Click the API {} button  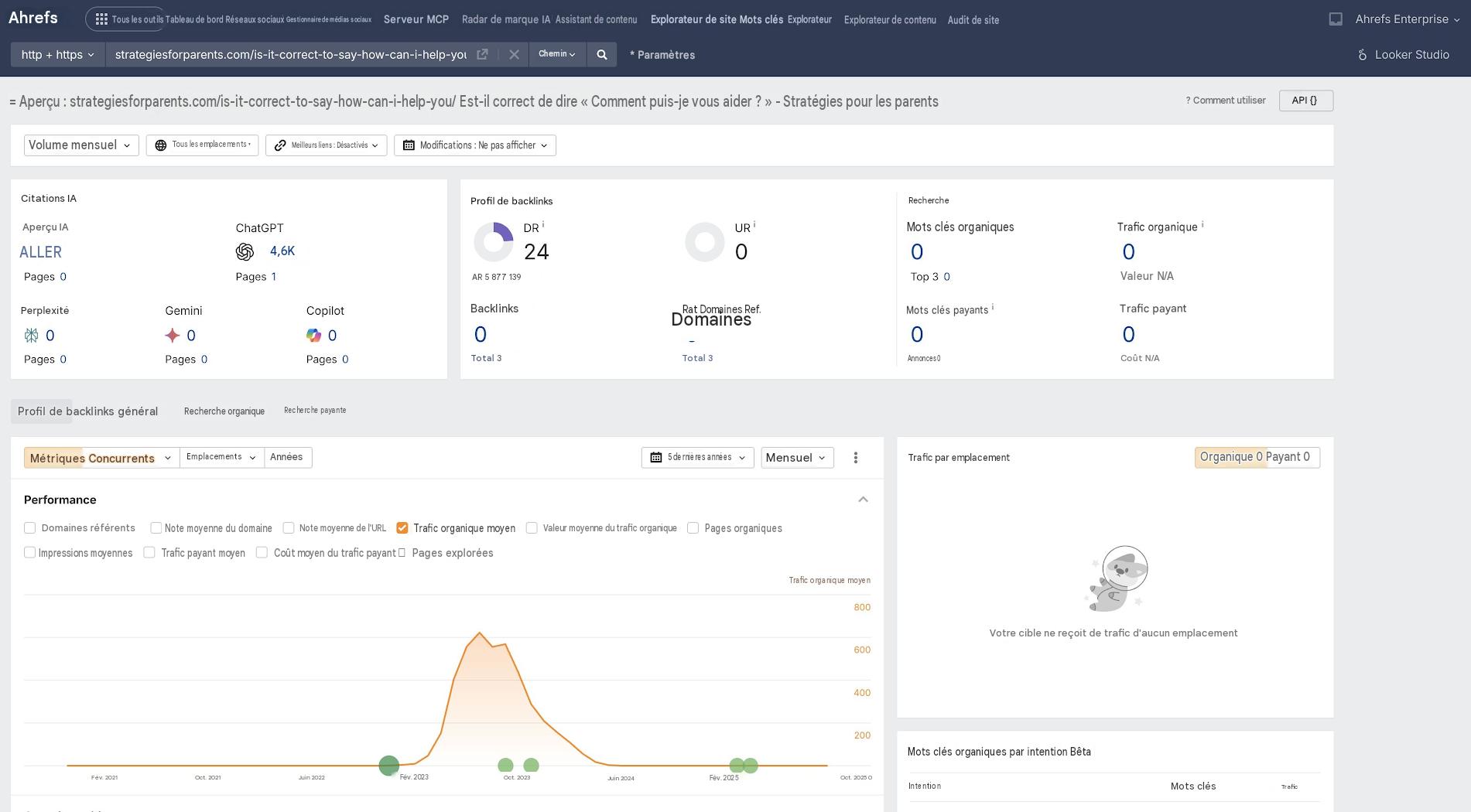click(1306, 101)
